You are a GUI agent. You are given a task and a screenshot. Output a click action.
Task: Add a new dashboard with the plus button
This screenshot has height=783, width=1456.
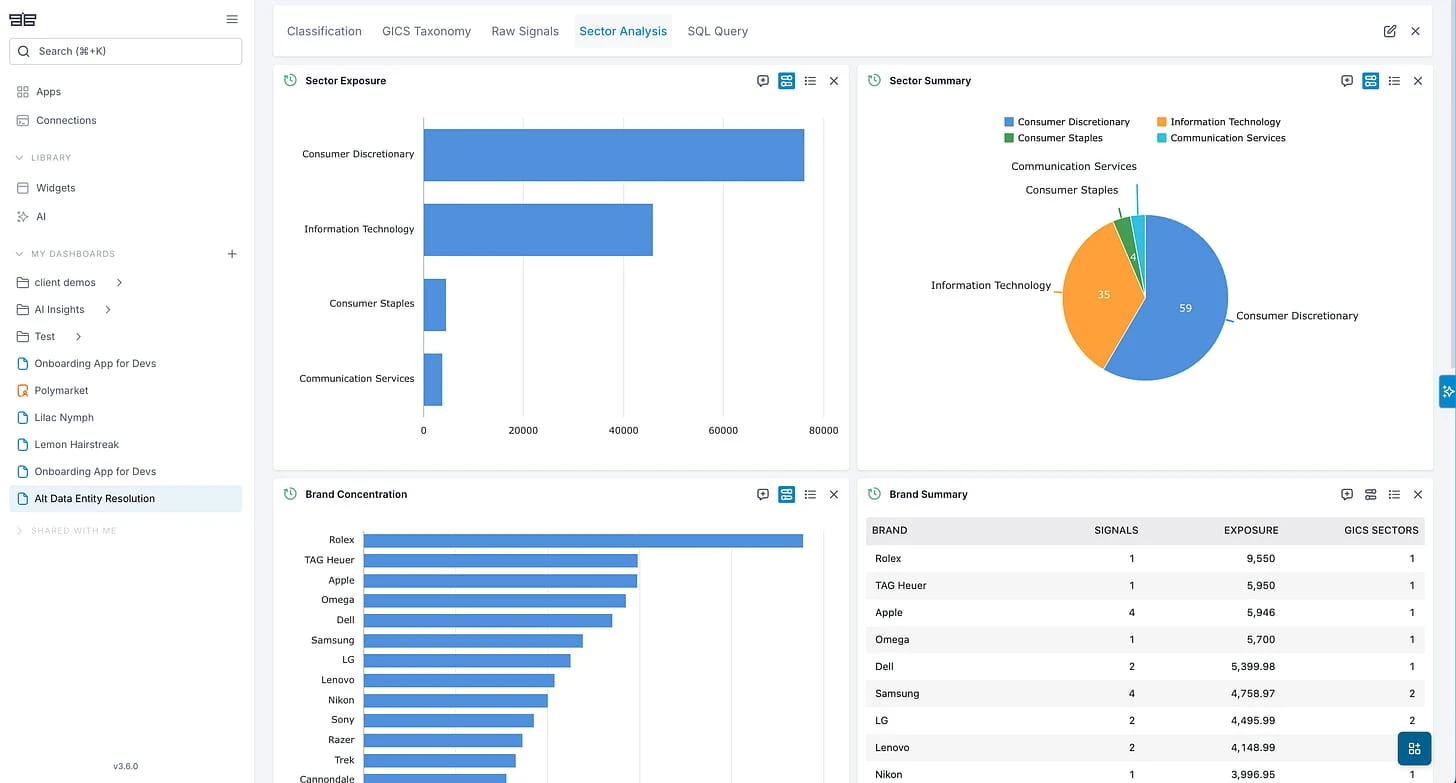tap(231, 254)
